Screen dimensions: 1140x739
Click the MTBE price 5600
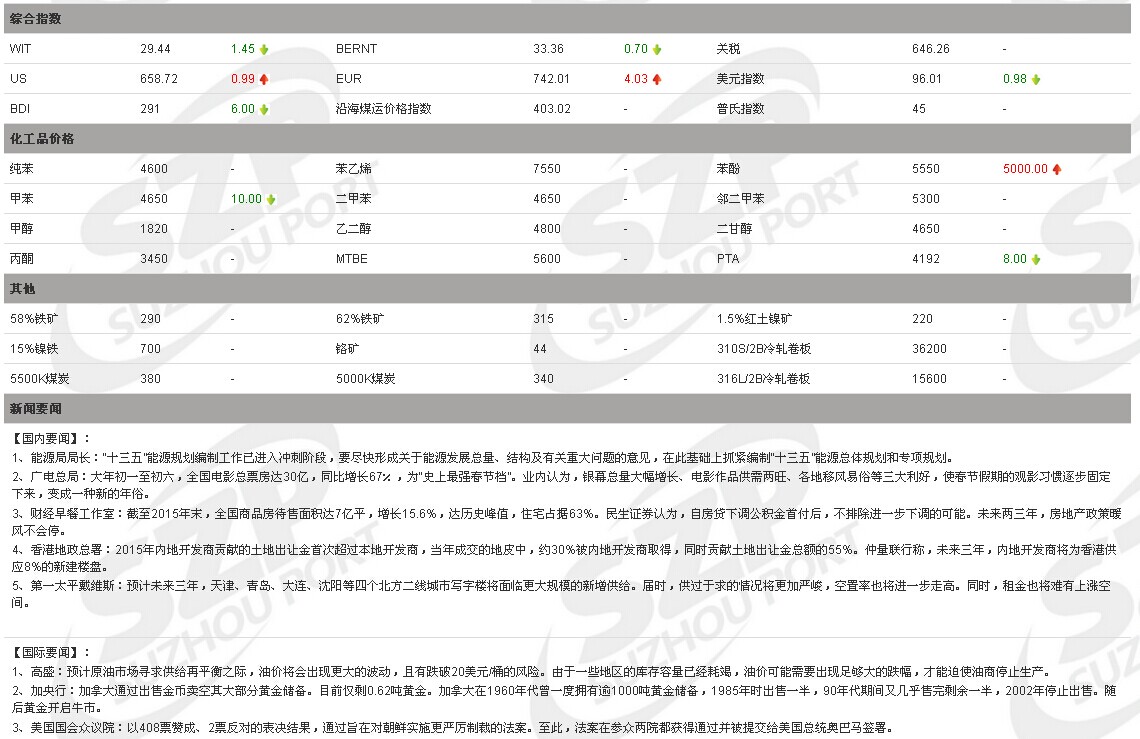coord(547,258)
